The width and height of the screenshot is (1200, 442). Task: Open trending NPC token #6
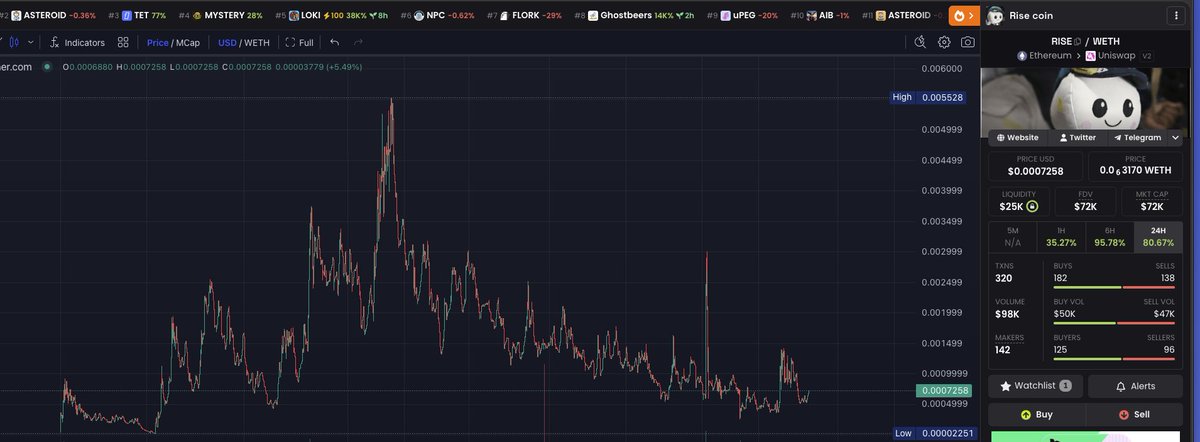point(437,16)
